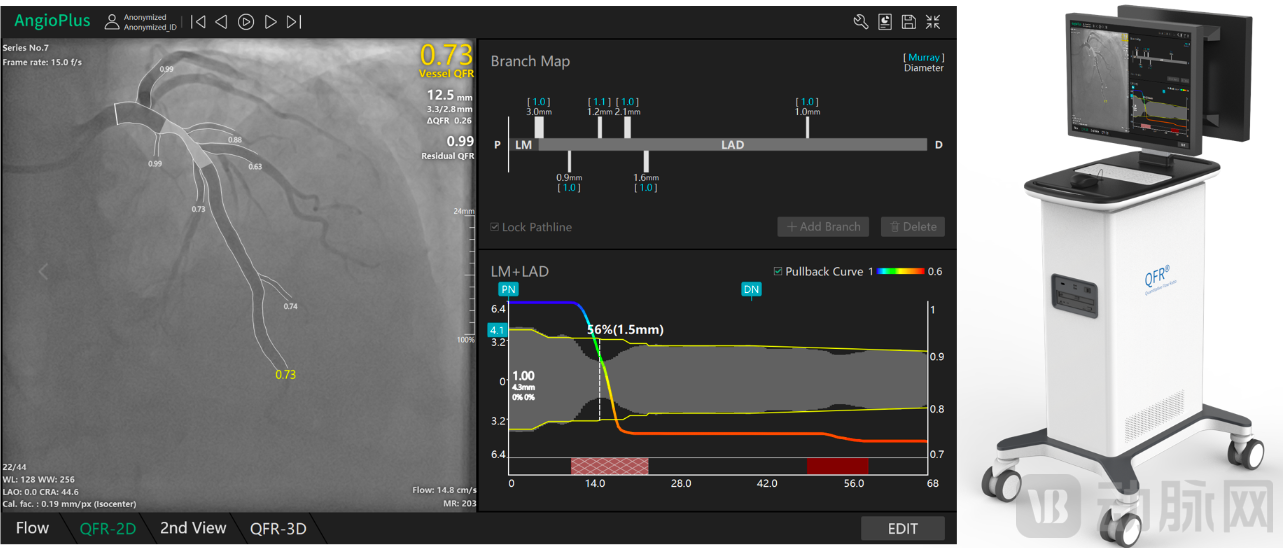The height and width of the screenshot is (548, 1283).
Task: Open the report icon
Action: [885, 22]
